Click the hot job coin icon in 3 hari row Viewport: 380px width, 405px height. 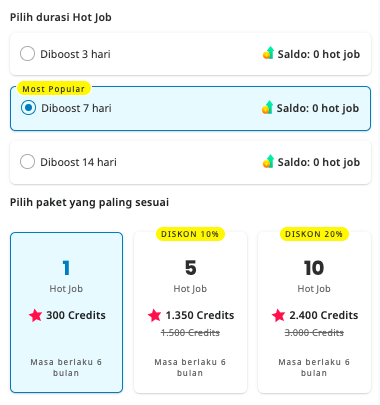(268, 53)
